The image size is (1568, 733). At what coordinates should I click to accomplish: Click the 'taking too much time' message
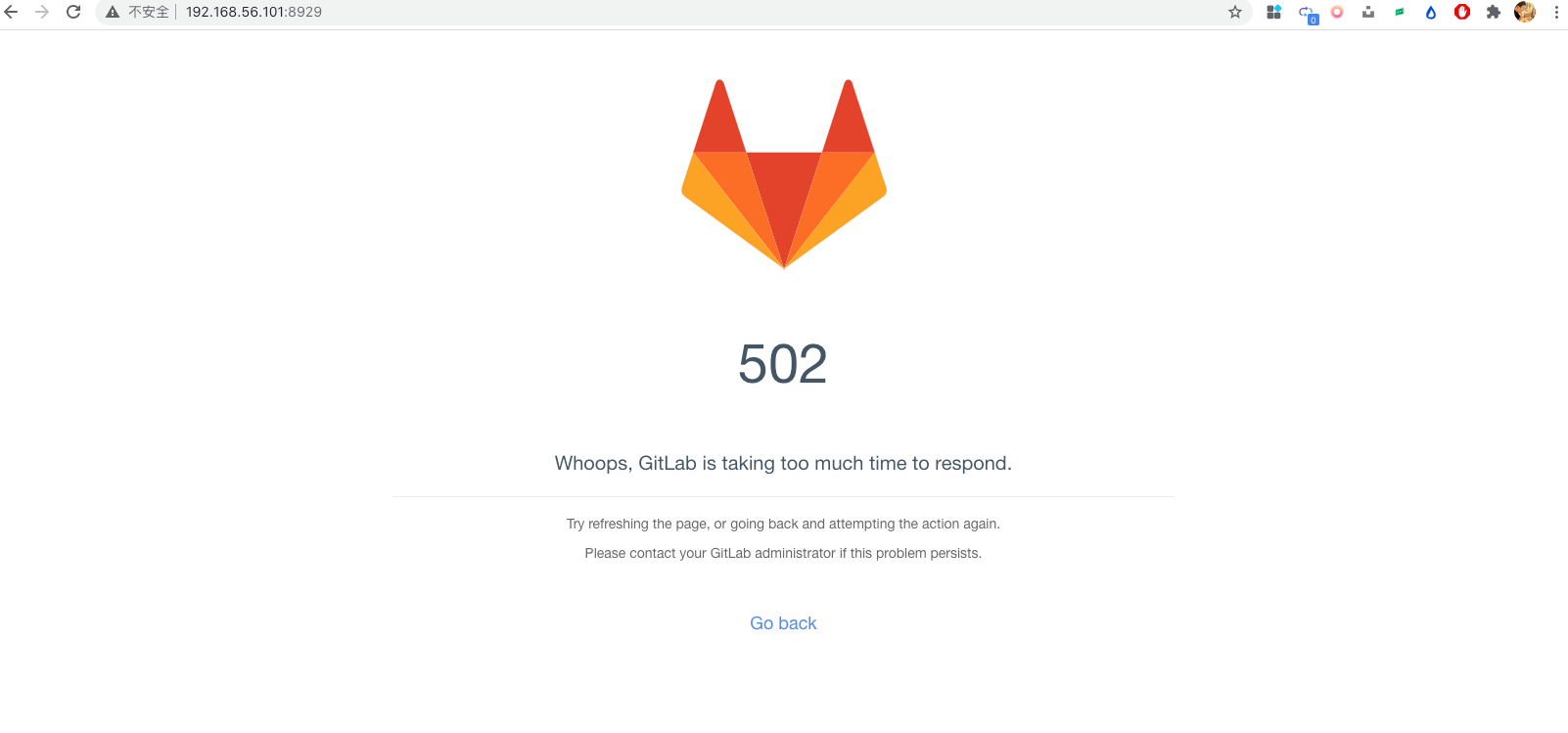pos(783,463)
